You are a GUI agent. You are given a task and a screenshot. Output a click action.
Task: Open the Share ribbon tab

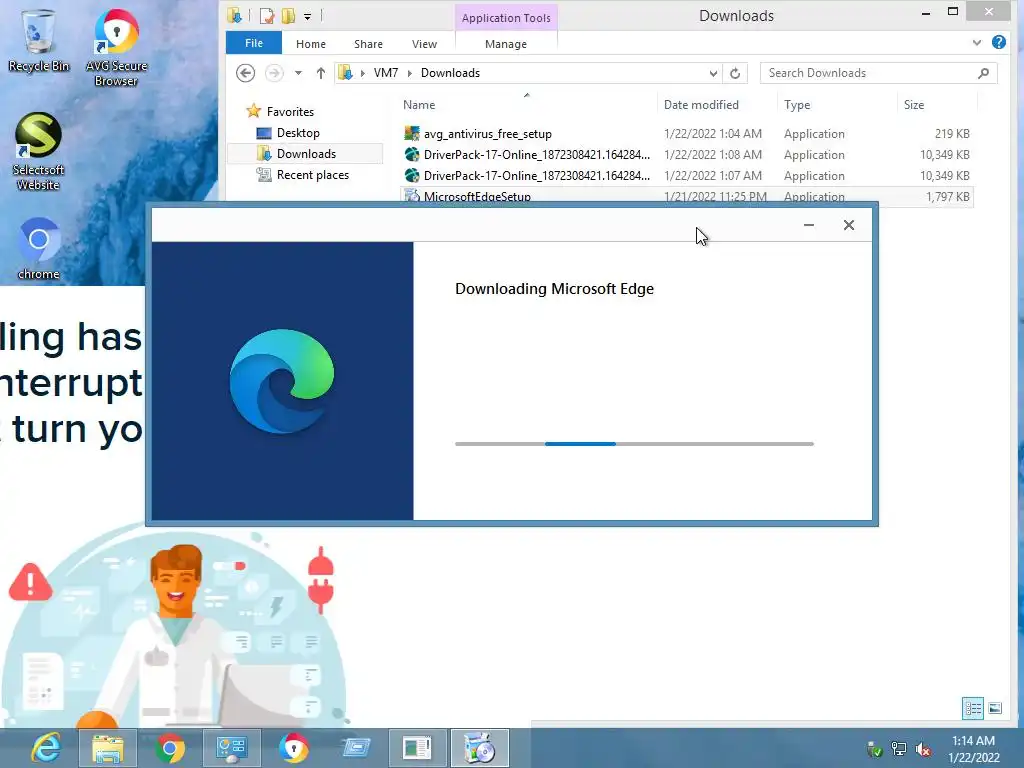click(368, 44)
